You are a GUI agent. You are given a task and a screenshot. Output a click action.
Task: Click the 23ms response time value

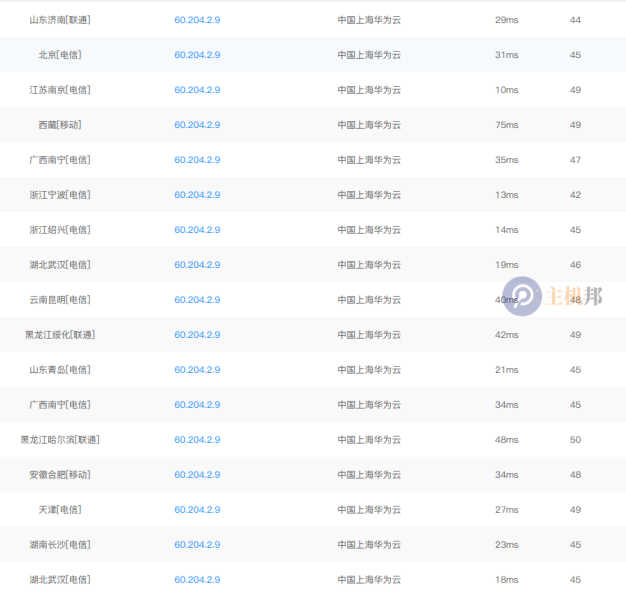pyautogui.click(x=507, y=545)
